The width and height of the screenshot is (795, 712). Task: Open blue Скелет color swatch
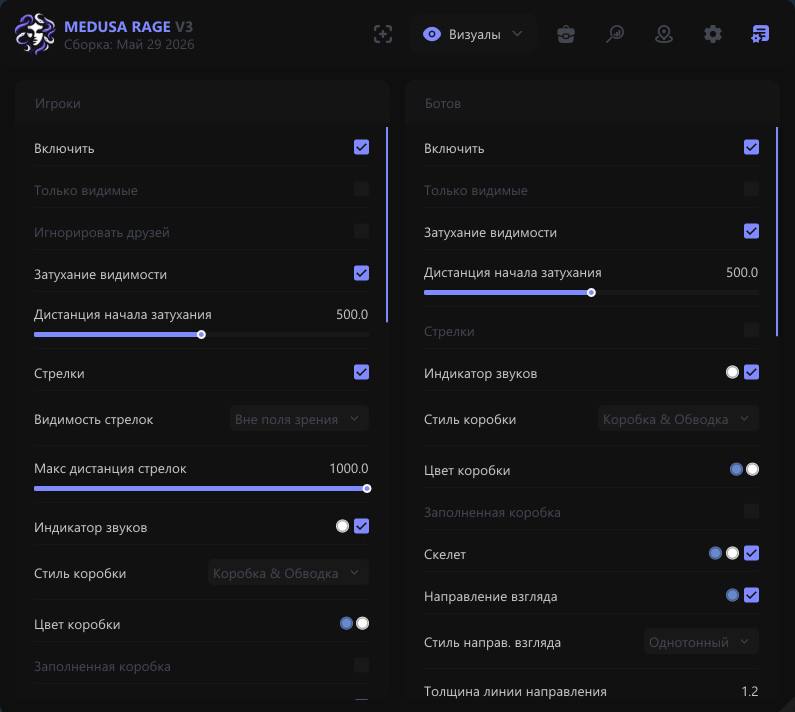pyautogui.click(x=715, y=553)
